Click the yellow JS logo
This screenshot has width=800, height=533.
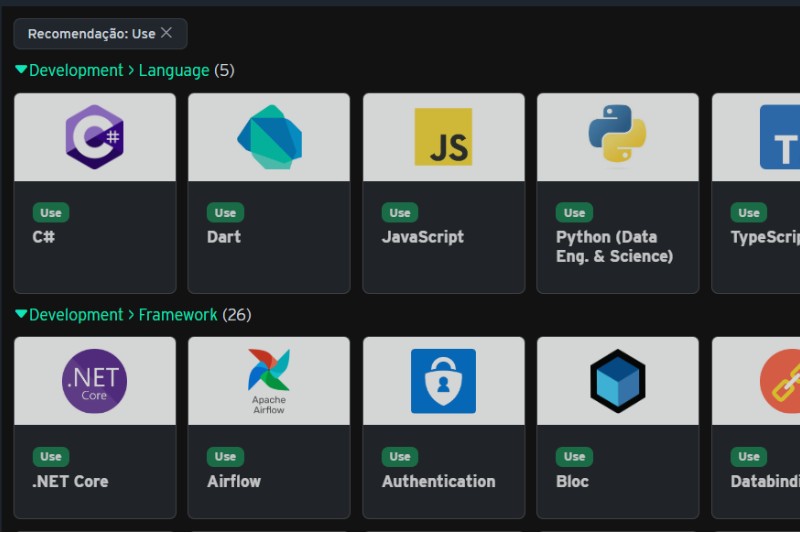click(443, 137)
